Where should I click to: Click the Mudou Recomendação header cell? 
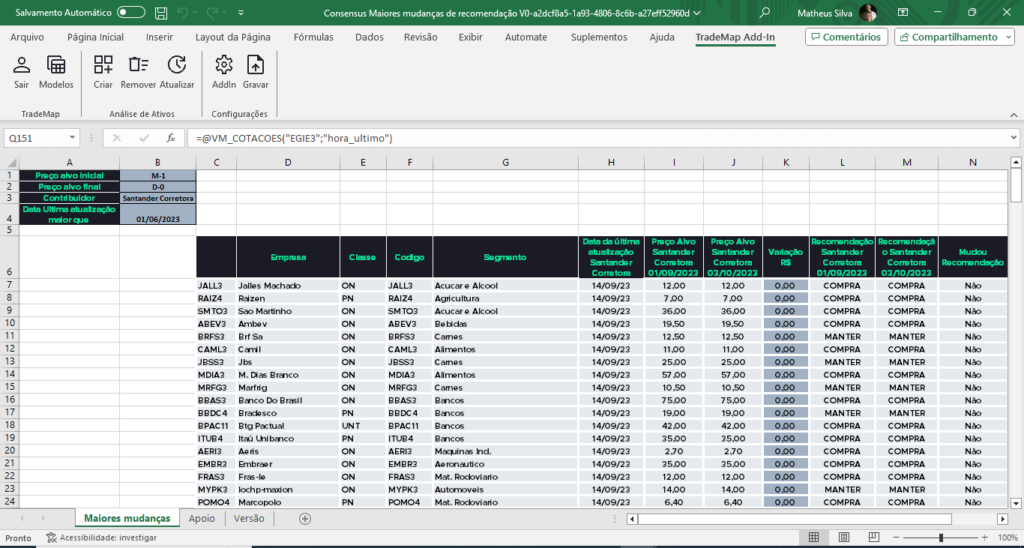pyautogui.click(x=972, y=257)
